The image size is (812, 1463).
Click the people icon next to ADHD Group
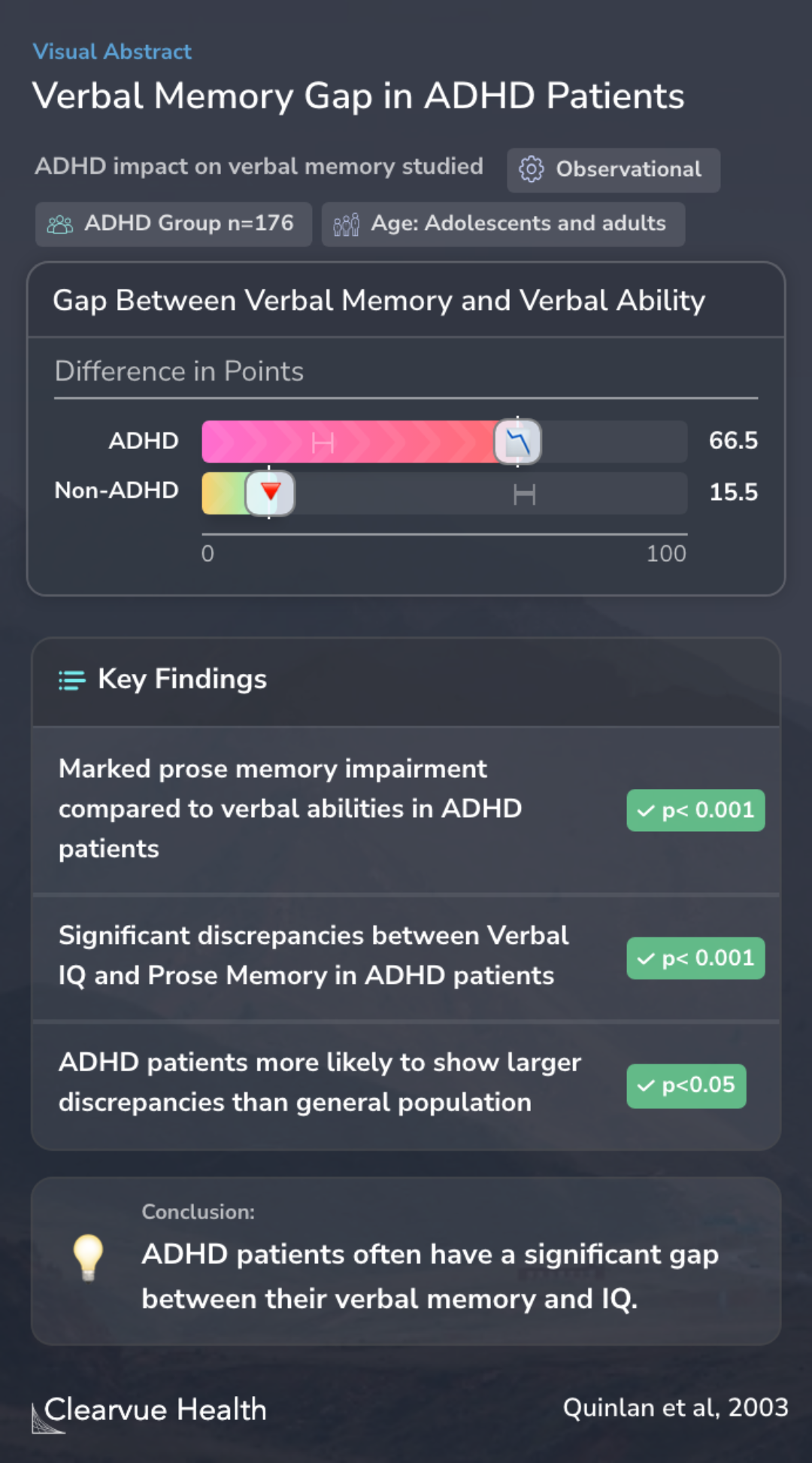coord(60,224)
